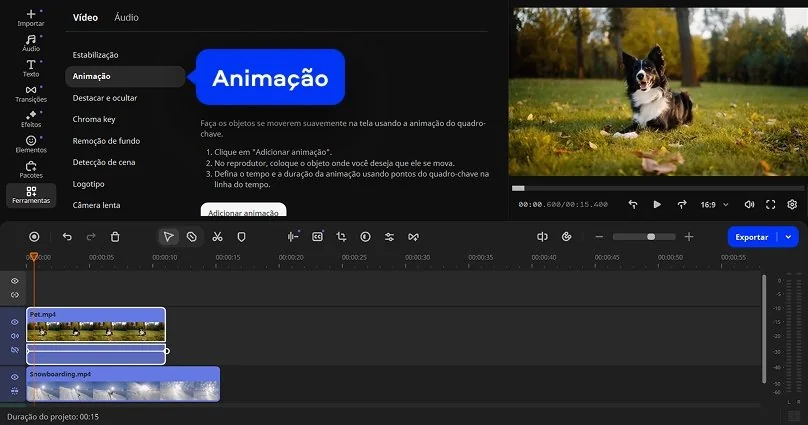The image size is (808, 425).
Task: Select the Split scissors tool
Action: click(x=217, y=237)
